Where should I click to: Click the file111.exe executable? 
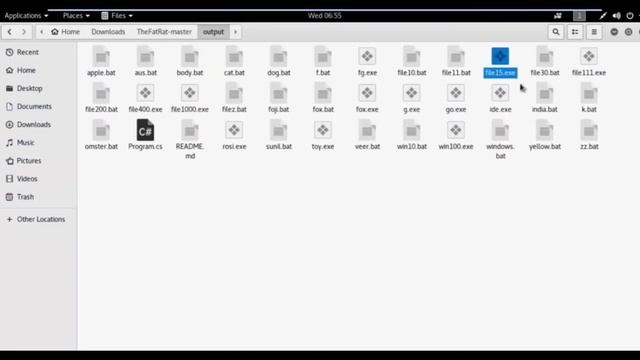point(589,56)
